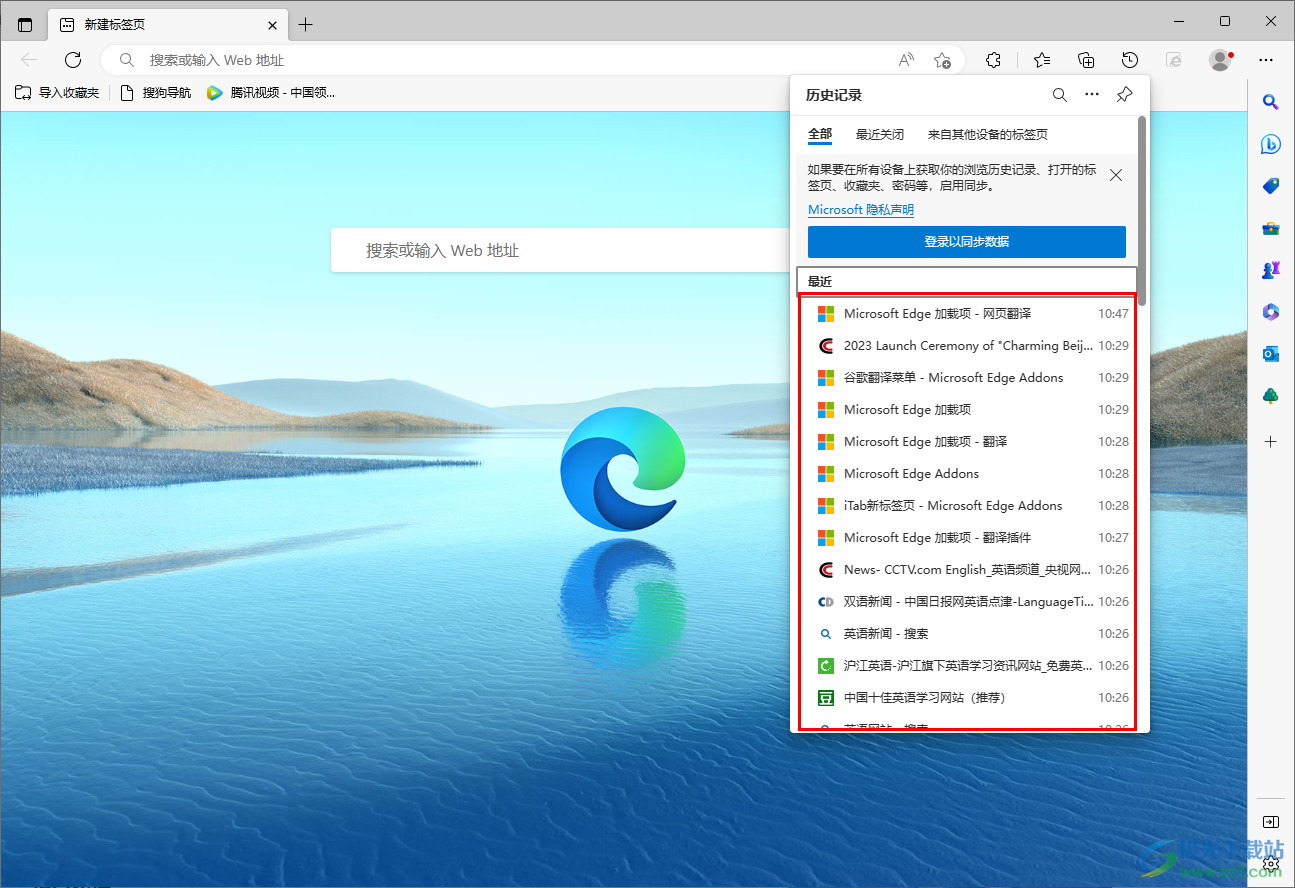The height and width of the screenshot is (888, 1295).
Task: Switch to 最近关闭 tab
Action: click(x=880, y=134)
